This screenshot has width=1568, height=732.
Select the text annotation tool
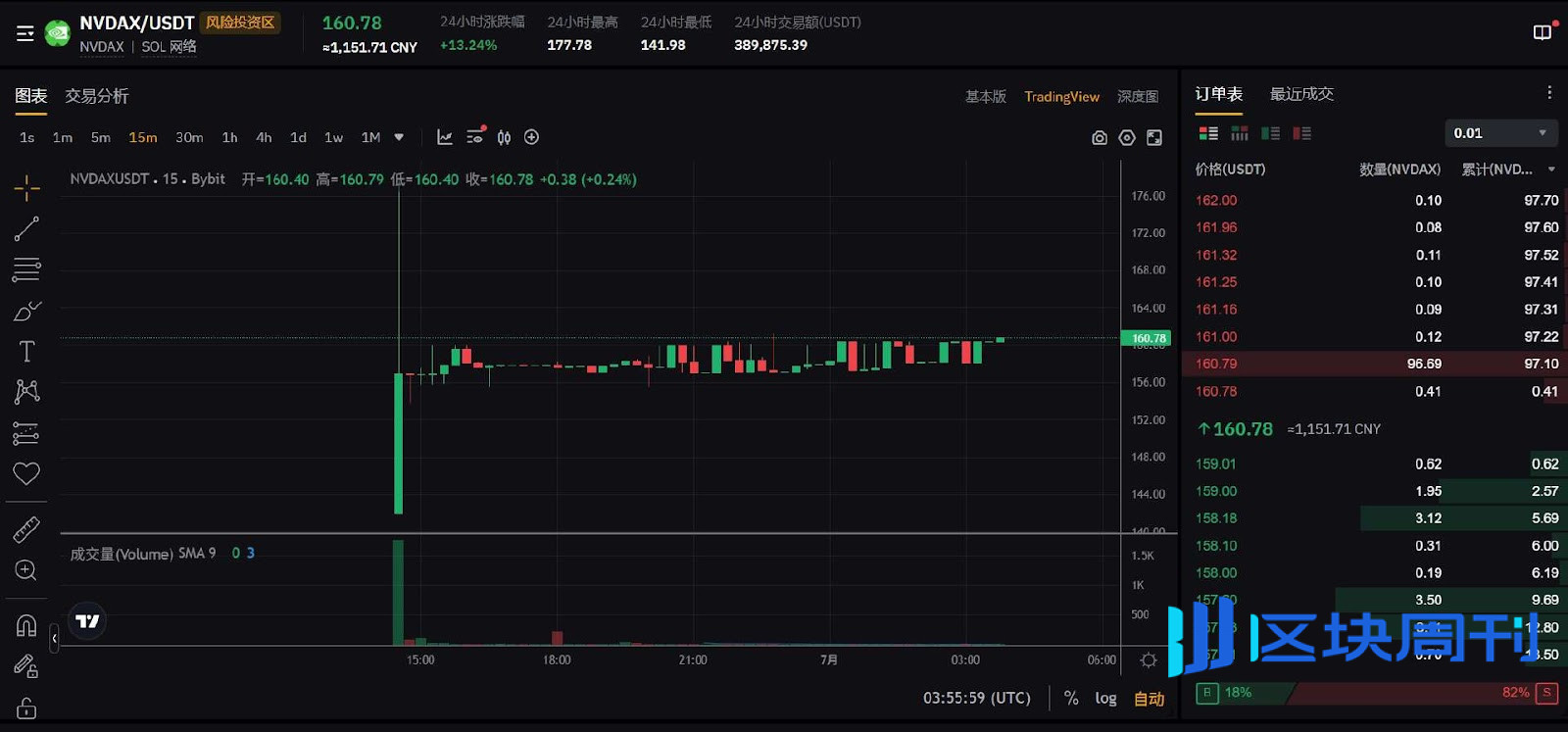[x=26, y=352]
